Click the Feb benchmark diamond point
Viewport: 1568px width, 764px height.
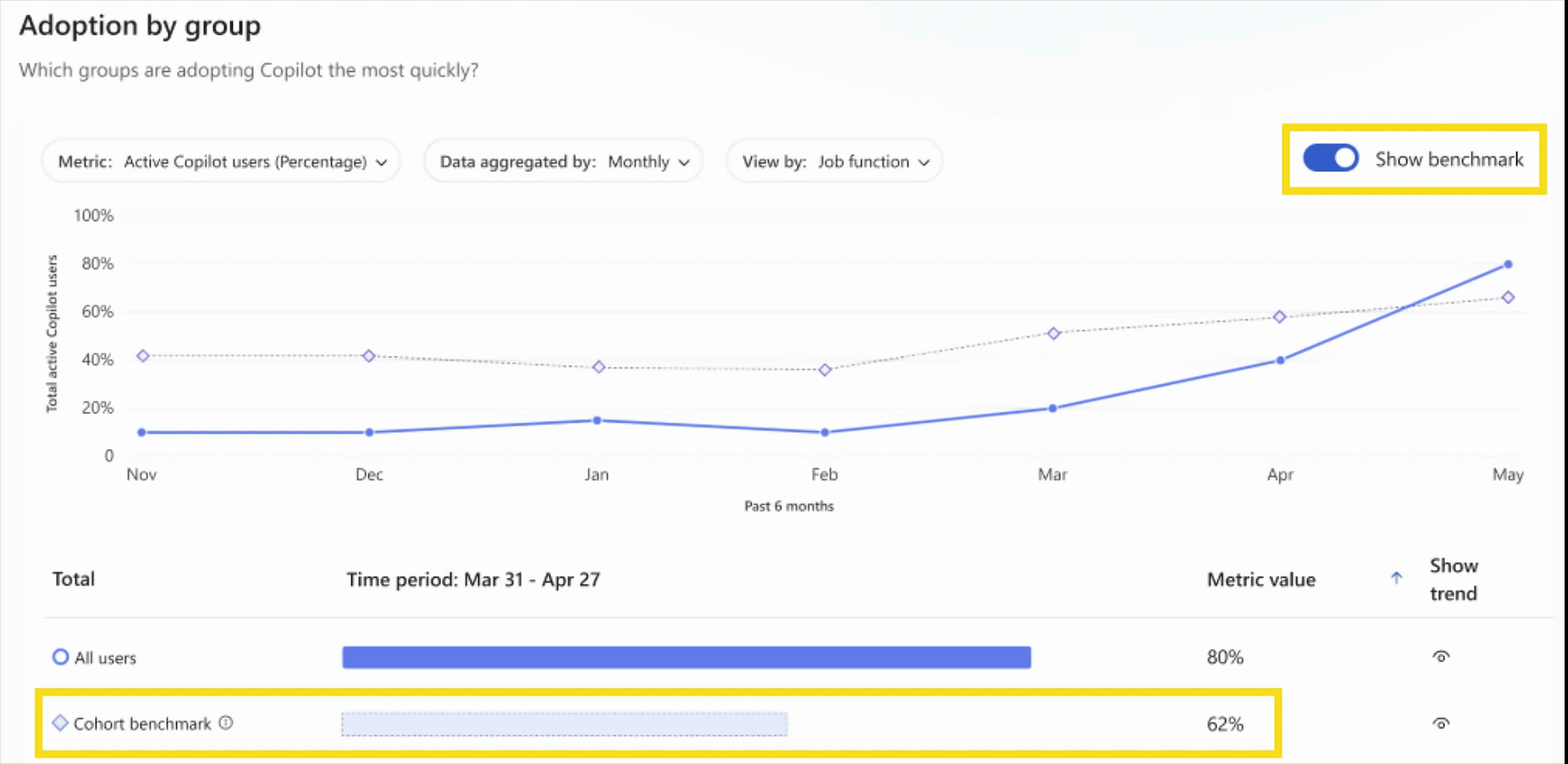825,370
